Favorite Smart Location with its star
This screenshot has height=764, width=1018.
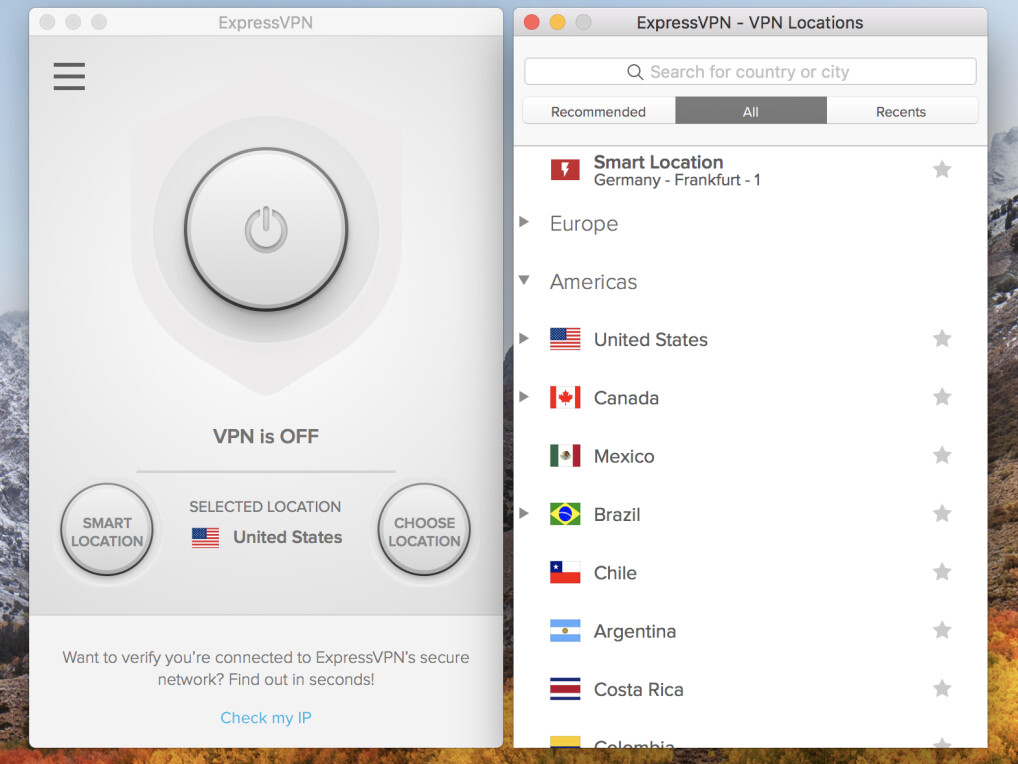click(x=942, y=170)
